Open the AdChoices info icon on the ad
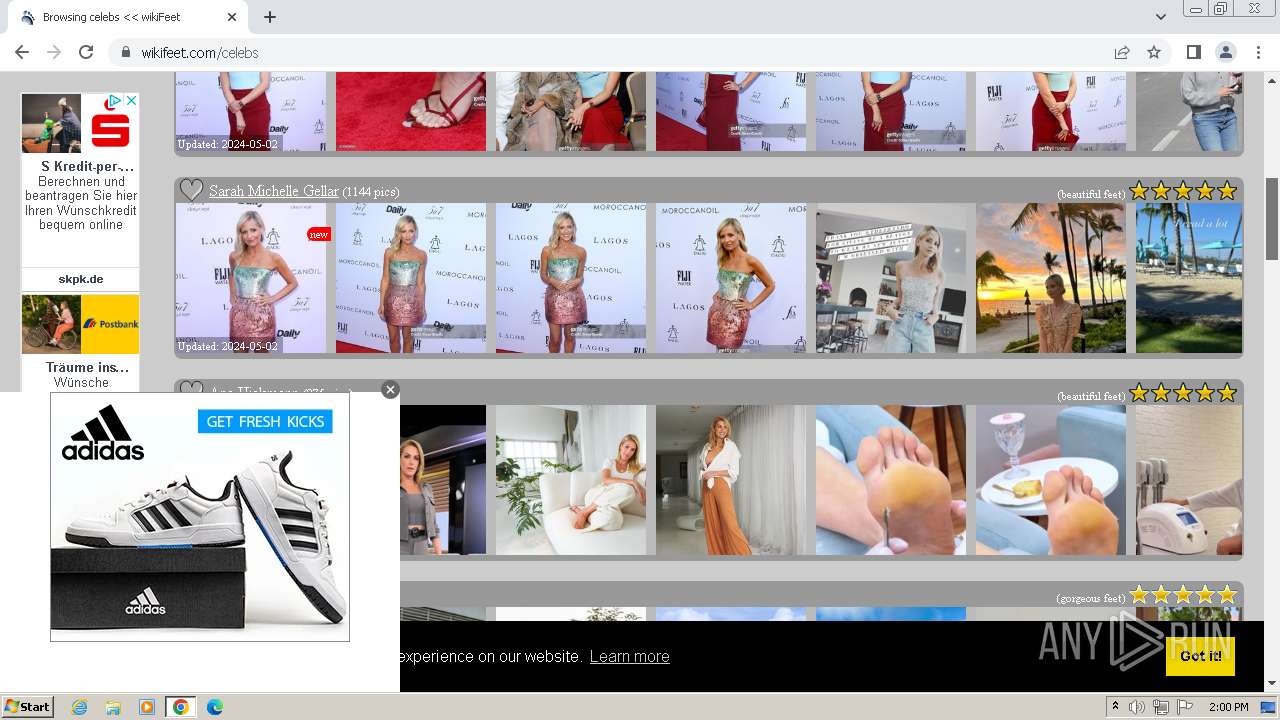Image resolution: width=1280 pixels, height=720 pixels. coord(115,101)
